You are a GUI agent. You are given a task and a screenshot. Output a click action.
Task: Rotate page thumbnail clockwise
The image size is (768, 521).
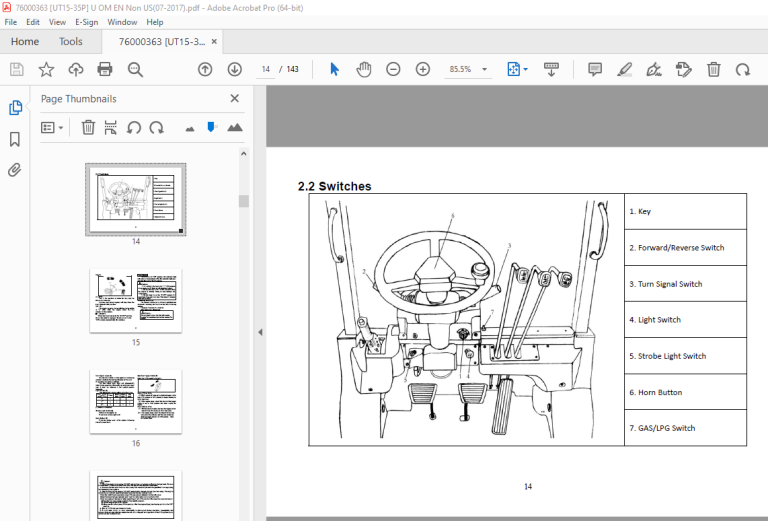coord(157,128)
